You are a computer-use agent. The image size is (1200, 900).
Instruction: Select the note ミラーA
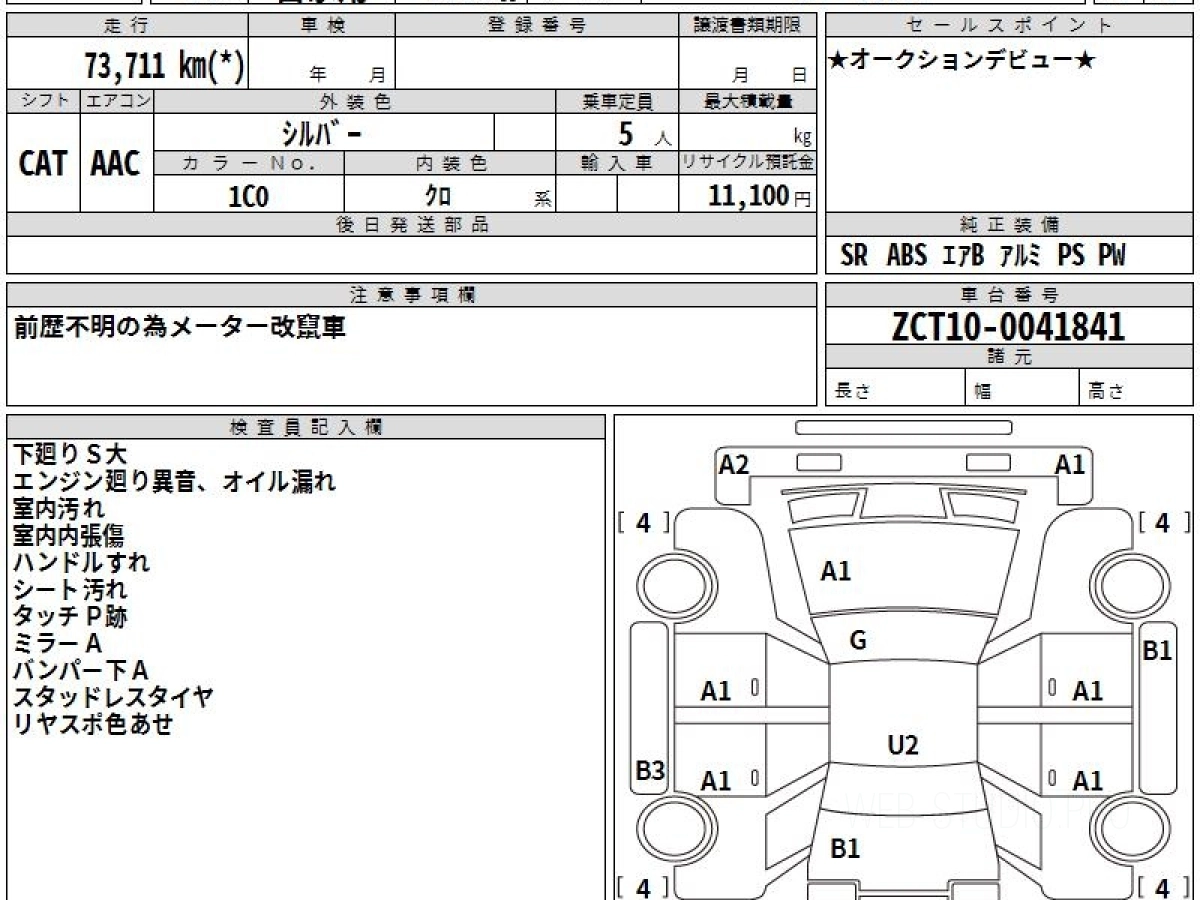click(x=57, y=644)
